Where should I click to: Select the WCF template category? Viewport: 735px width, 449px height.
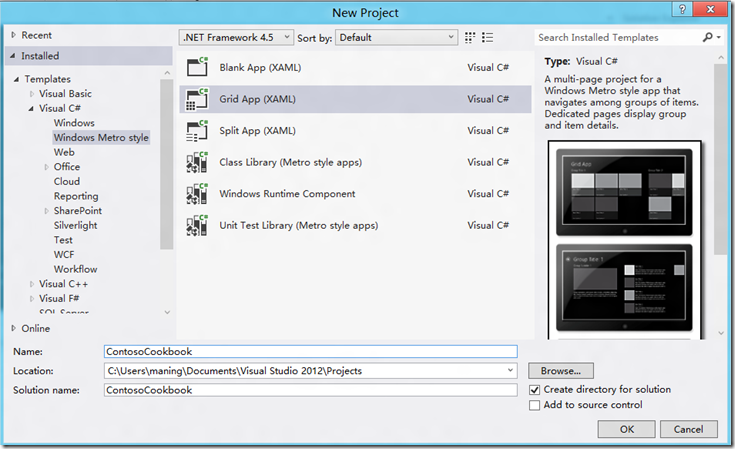(x=64, y=254)
